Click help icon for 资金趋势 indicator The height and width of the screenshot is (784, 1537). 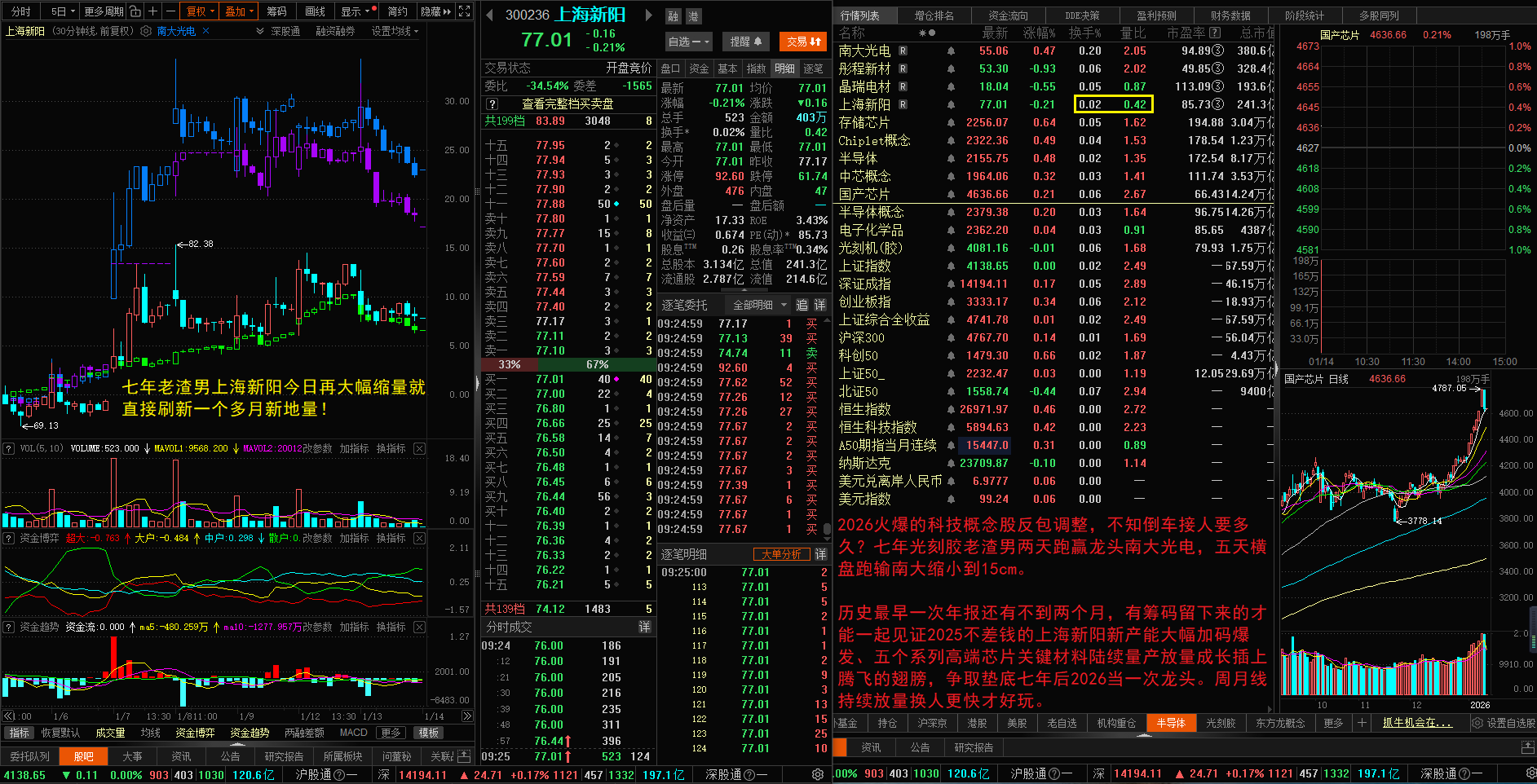(9, 627)
